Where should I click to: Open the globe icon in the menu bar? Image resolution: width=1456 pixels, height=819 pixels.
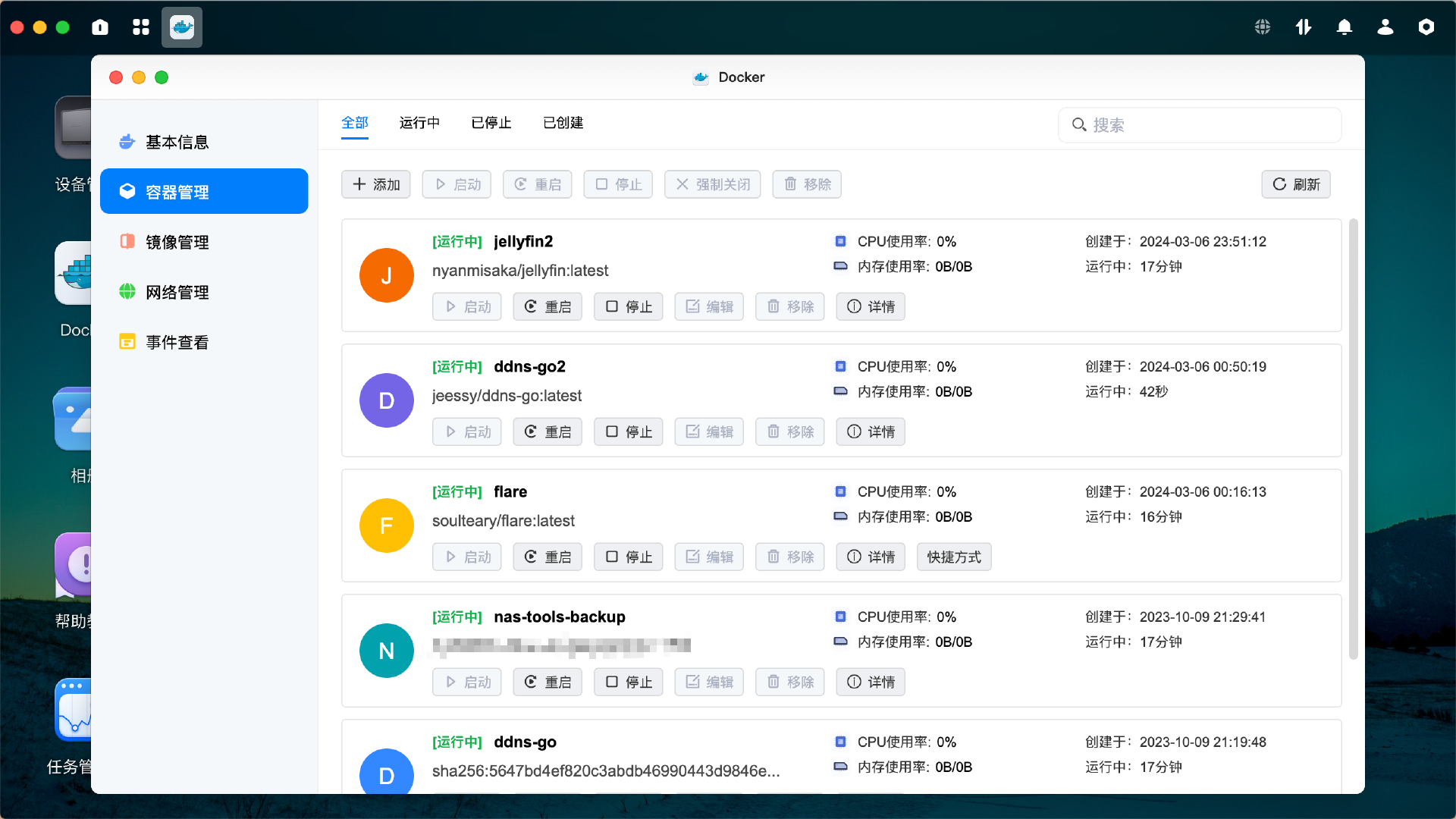[1262, 27]
